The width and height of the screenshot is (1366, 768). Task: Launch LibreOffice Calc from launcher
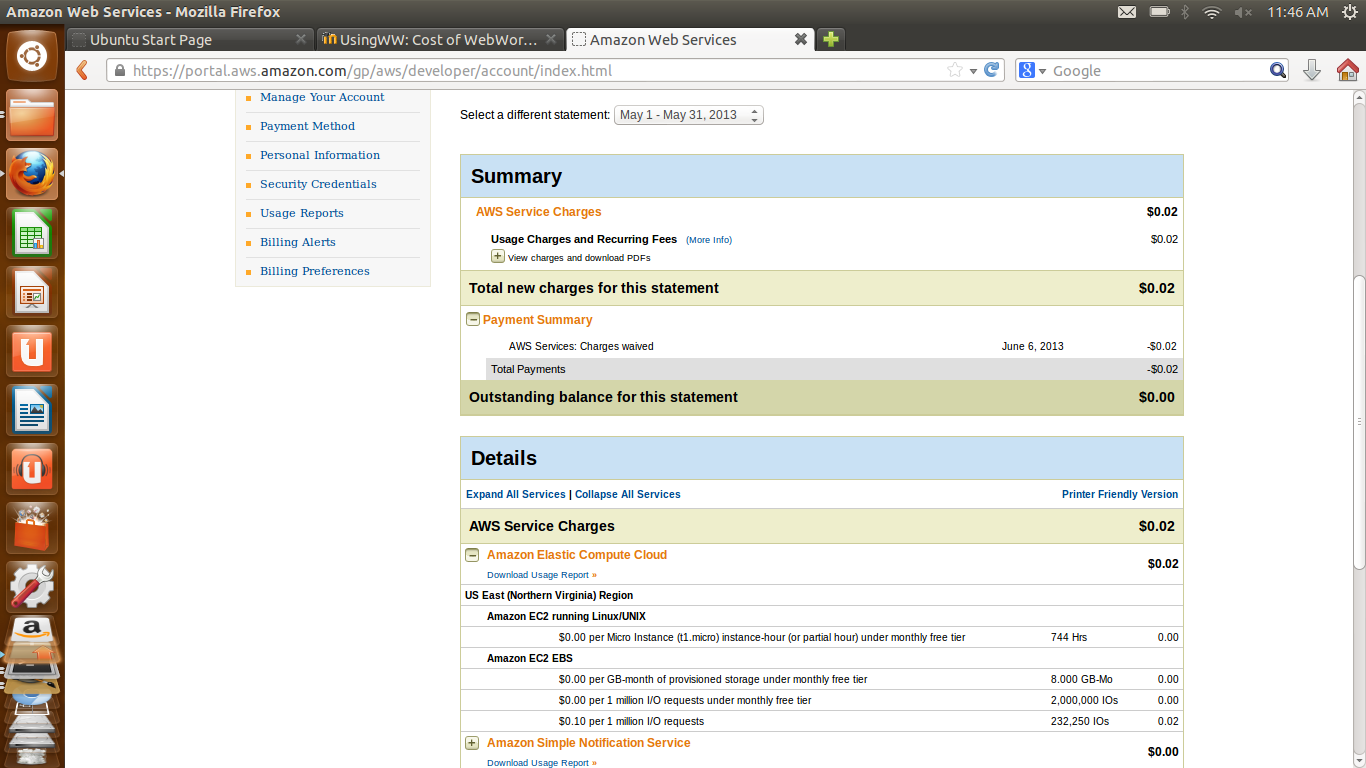[x=32, y=233]
